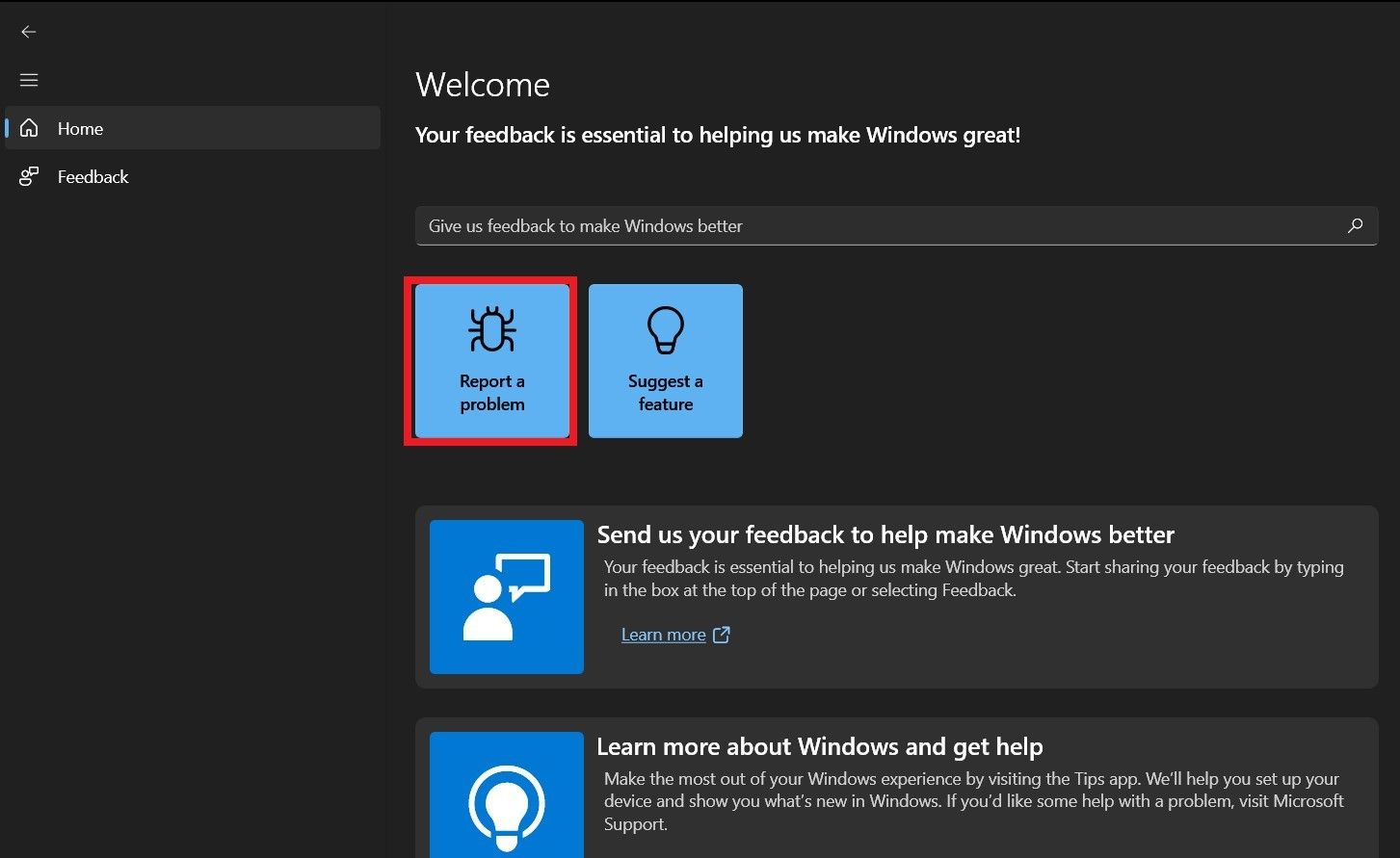Select the Home label in the navigation
1400x858 pixels.
click(x=80, y=128)
